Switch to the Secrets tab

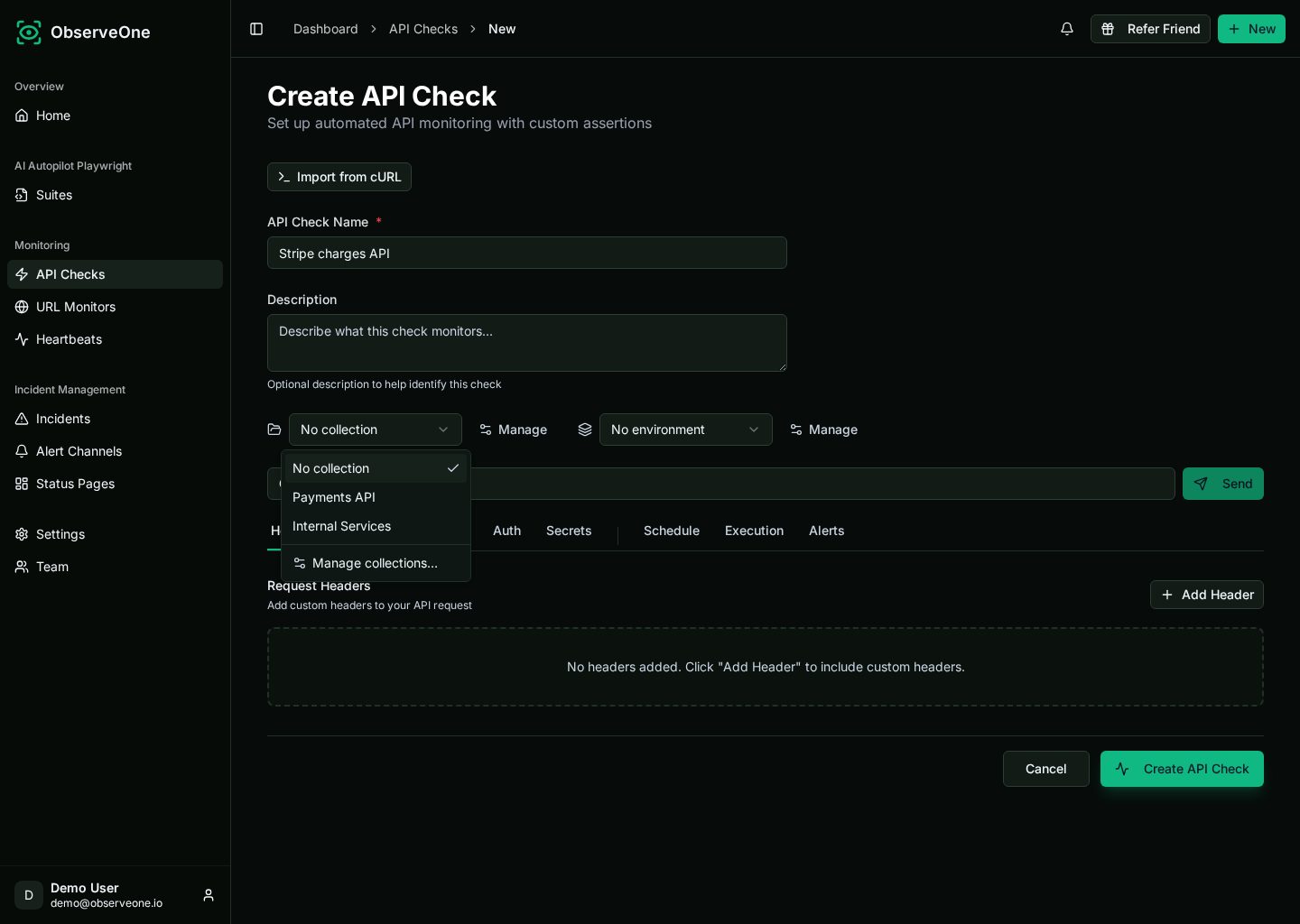569,531
